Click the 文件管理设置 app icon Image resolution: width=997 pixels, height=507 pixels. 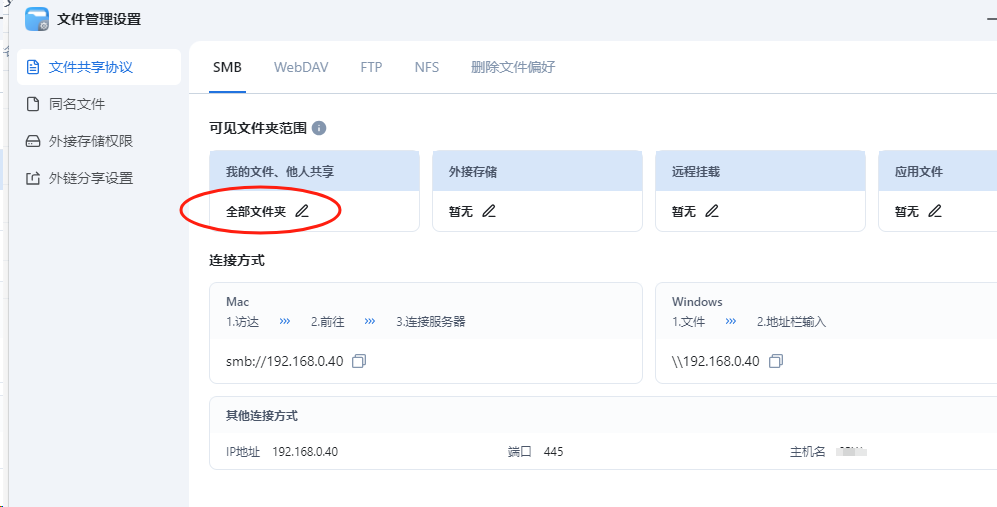click(37, 19)
